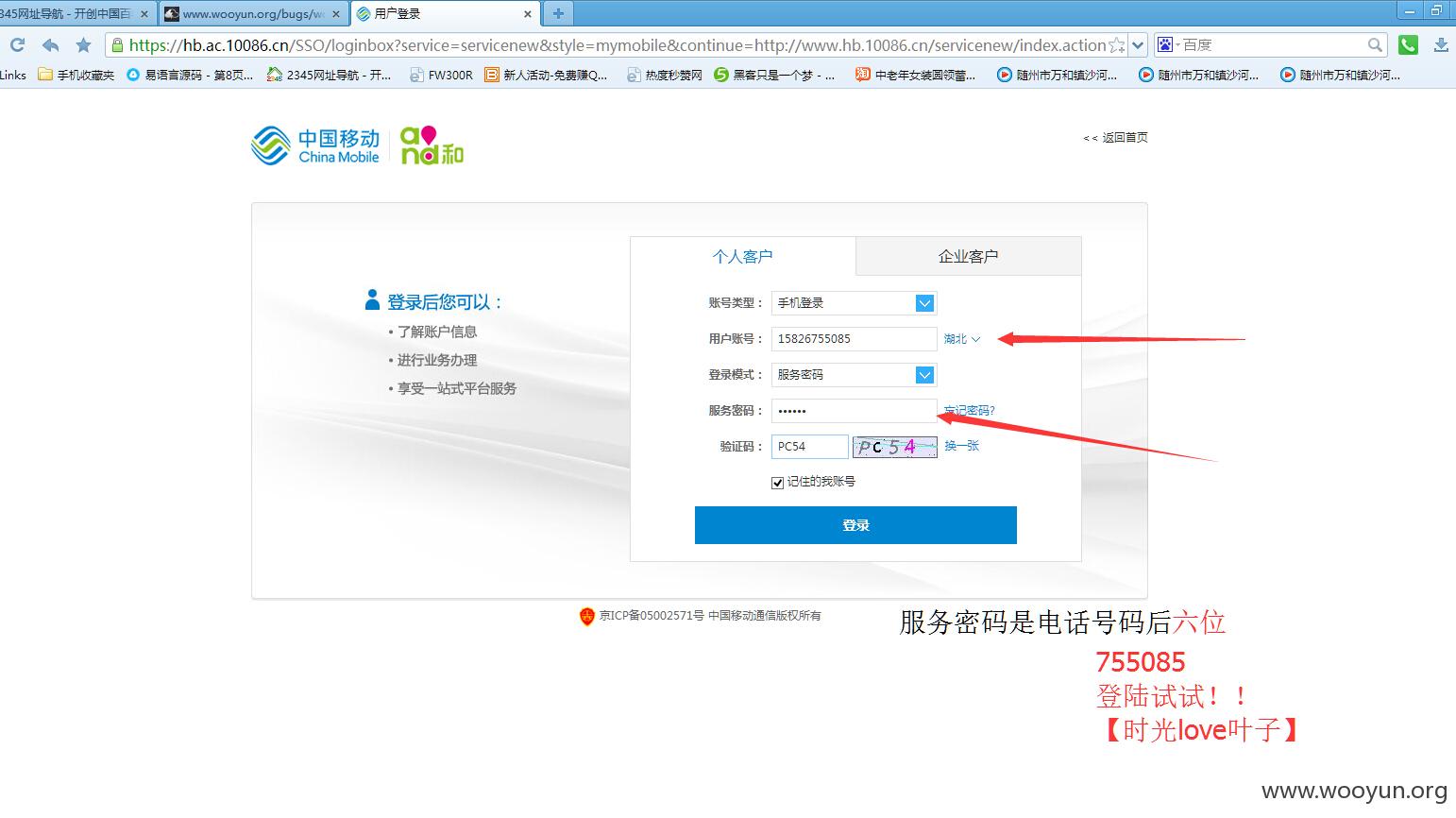Image resolution: width=1456 pixels, height=818 pixels.
Task: Click the address bar URL
Action: [x=617, y=44]
